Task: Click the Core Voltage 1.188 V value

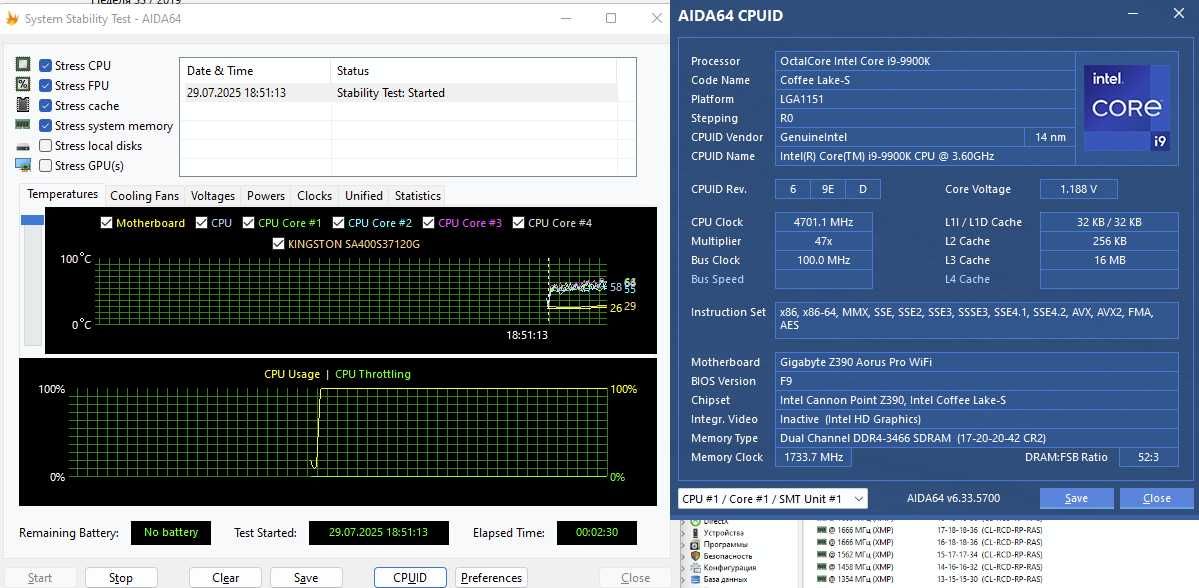Action: pos(1078,189)
